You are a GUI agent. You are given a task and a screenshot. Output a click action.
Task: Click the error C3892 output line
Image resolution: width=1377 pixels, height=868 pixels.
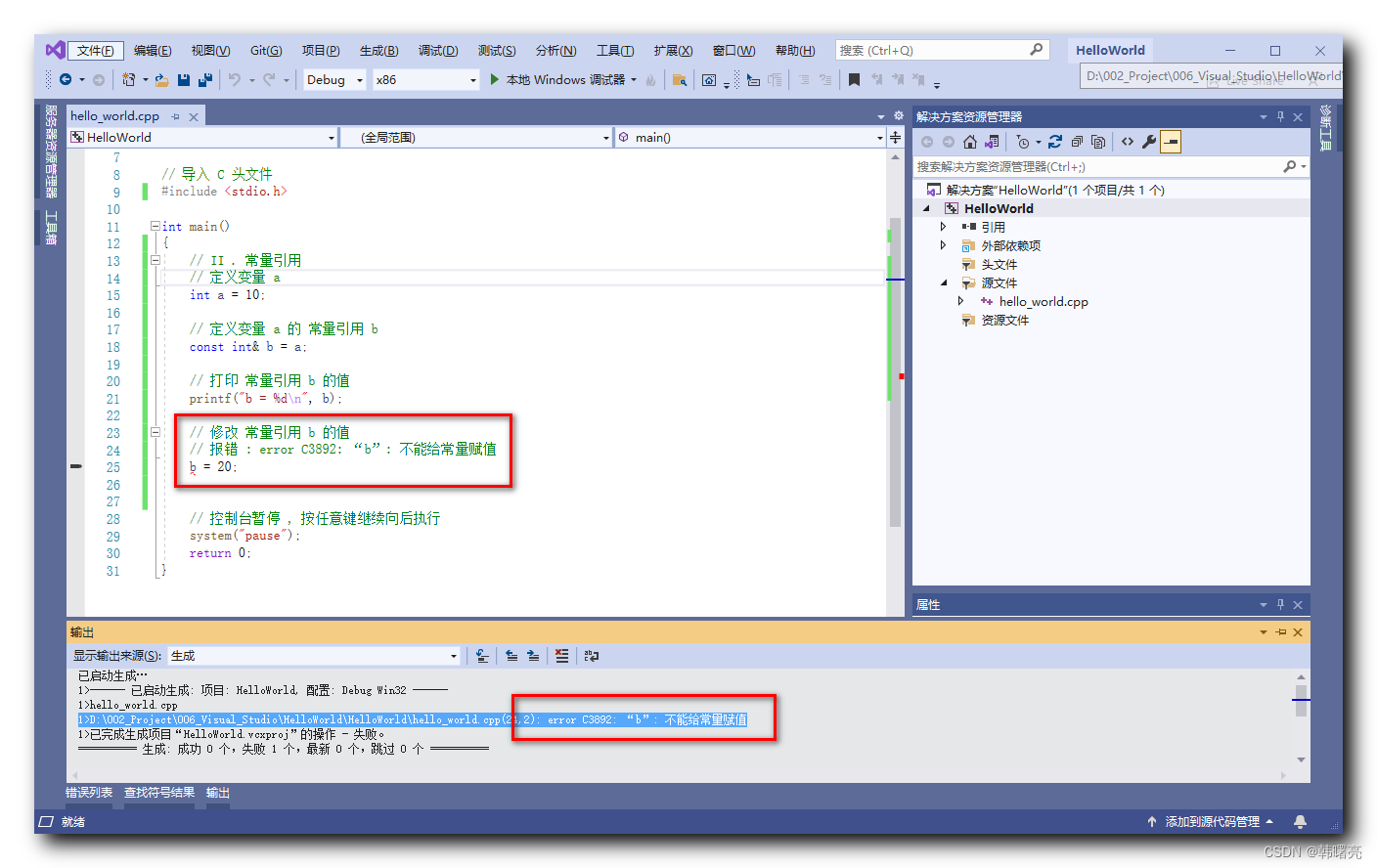413,719
